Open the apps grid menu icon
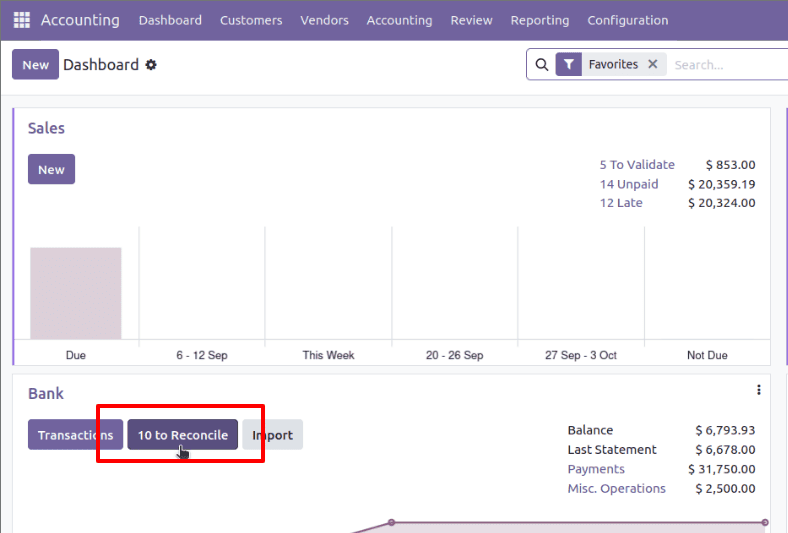Image resolution: width=788 pixels, height=533 pixels. pos(22,20)
